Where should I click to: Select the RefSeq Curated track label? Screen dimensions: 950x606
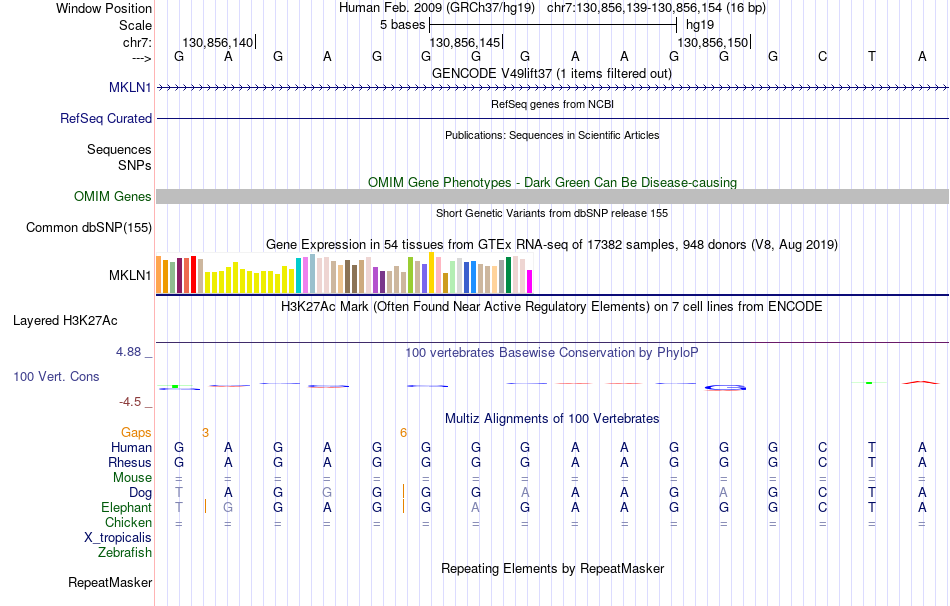point(105,118)
